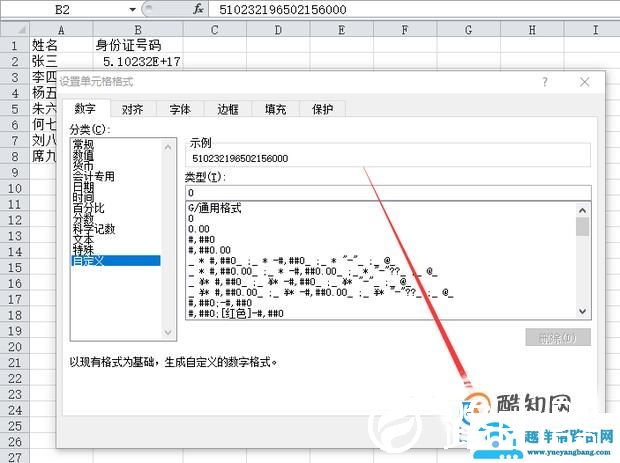This screenshot has width=620, height=463.
Task: Click the category list scroll down arrow
Action: click(168, 332)
